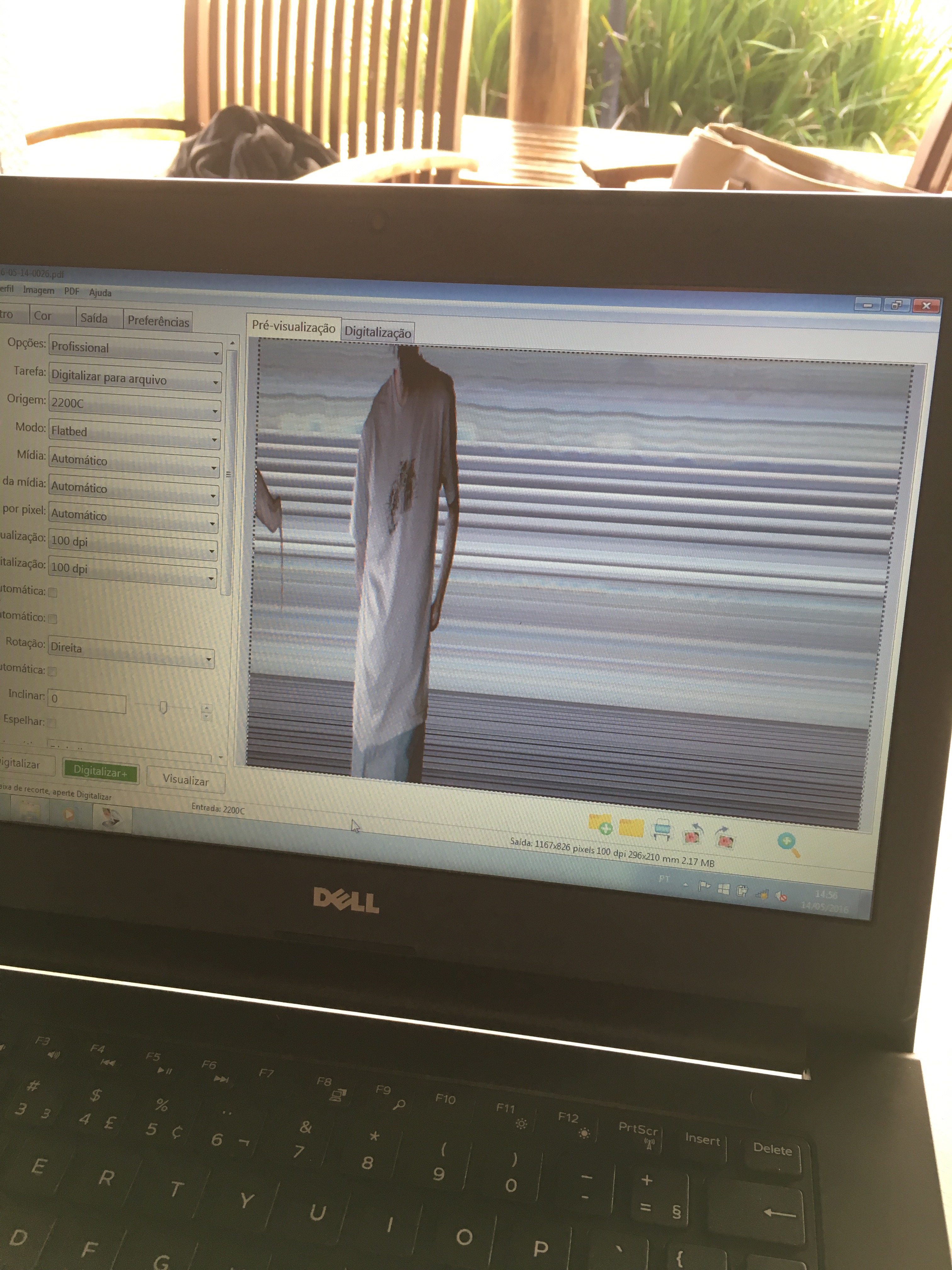Open the Preferências tab

pos(158,321)
